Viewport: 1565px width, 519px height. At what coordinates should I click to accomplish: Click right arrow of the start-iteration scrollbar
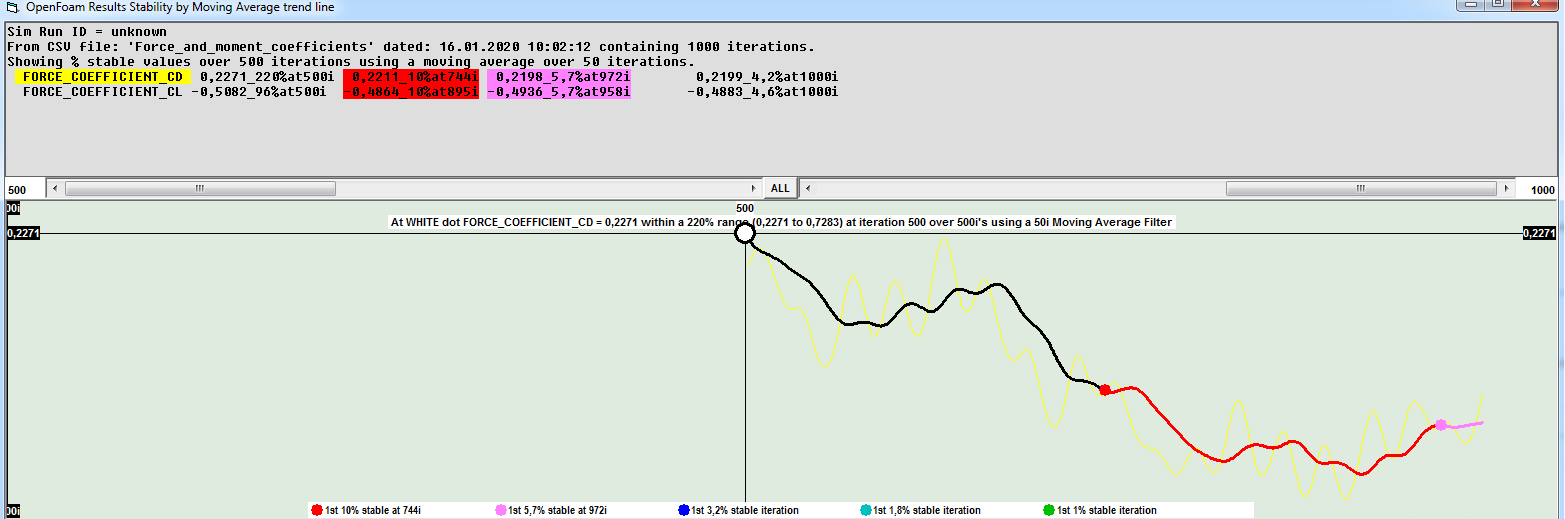pos(753,188)
